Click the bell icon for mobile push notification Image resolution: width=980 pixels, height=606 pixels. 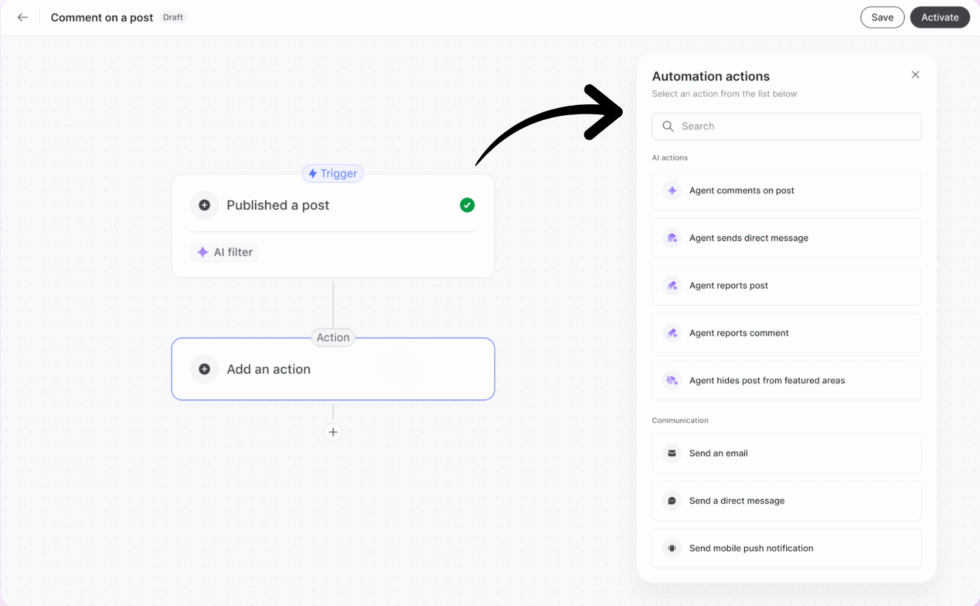(671, 548)
